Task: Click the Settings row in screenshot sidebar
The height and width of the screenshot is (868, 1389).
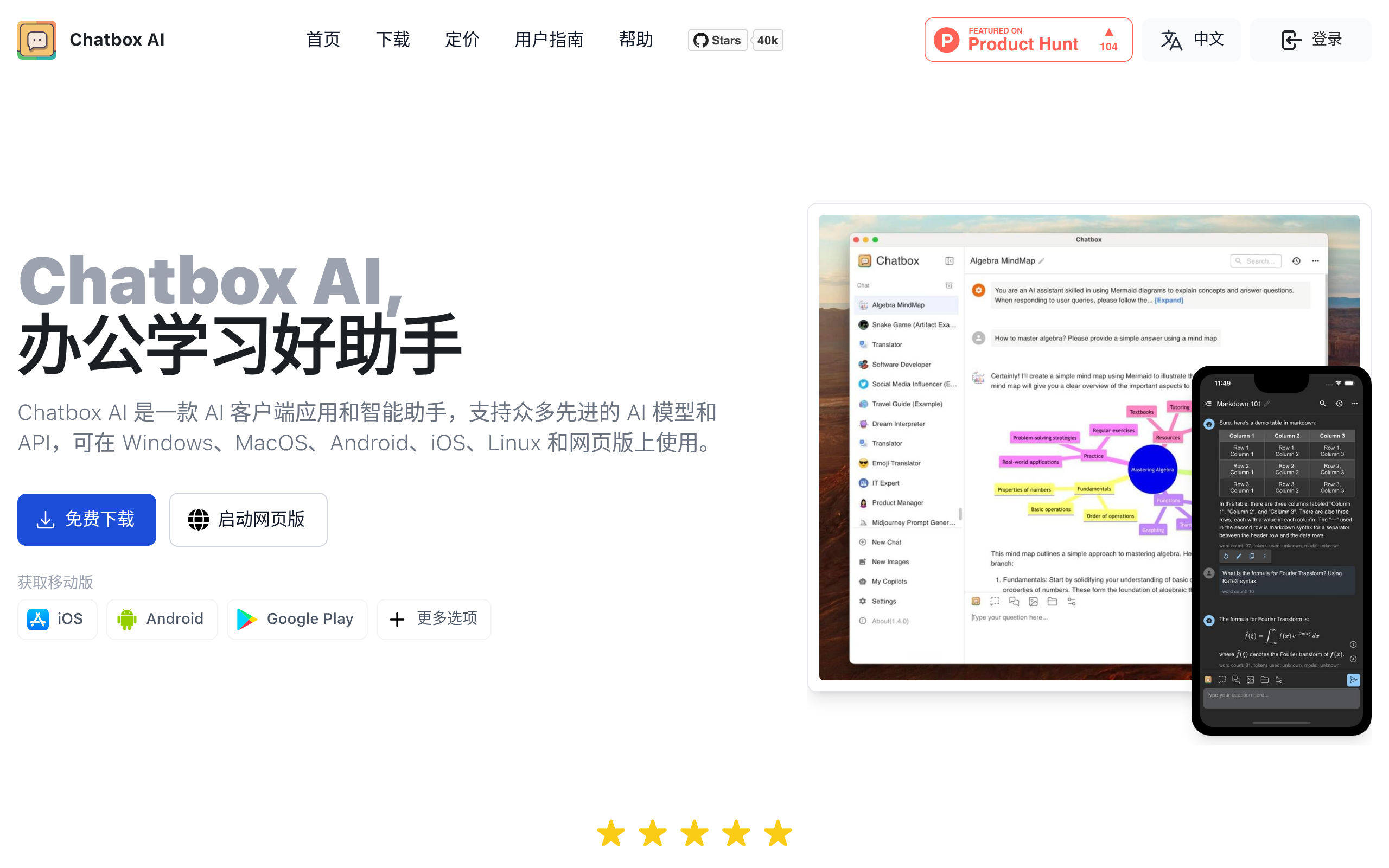Action: [x=906, y=601]
